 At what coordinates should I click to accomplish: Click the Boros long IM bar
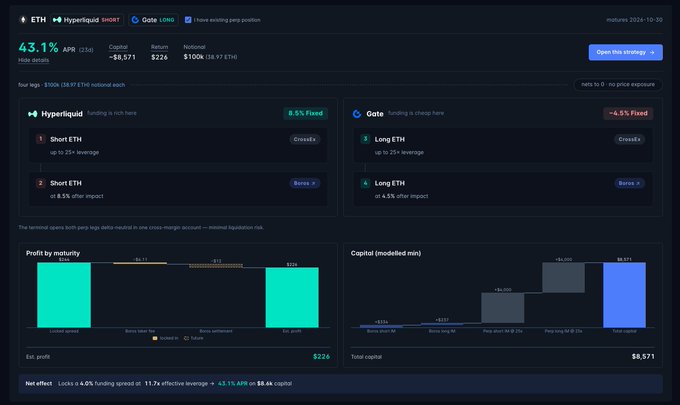pyautogui.click(x=442, y=324)
